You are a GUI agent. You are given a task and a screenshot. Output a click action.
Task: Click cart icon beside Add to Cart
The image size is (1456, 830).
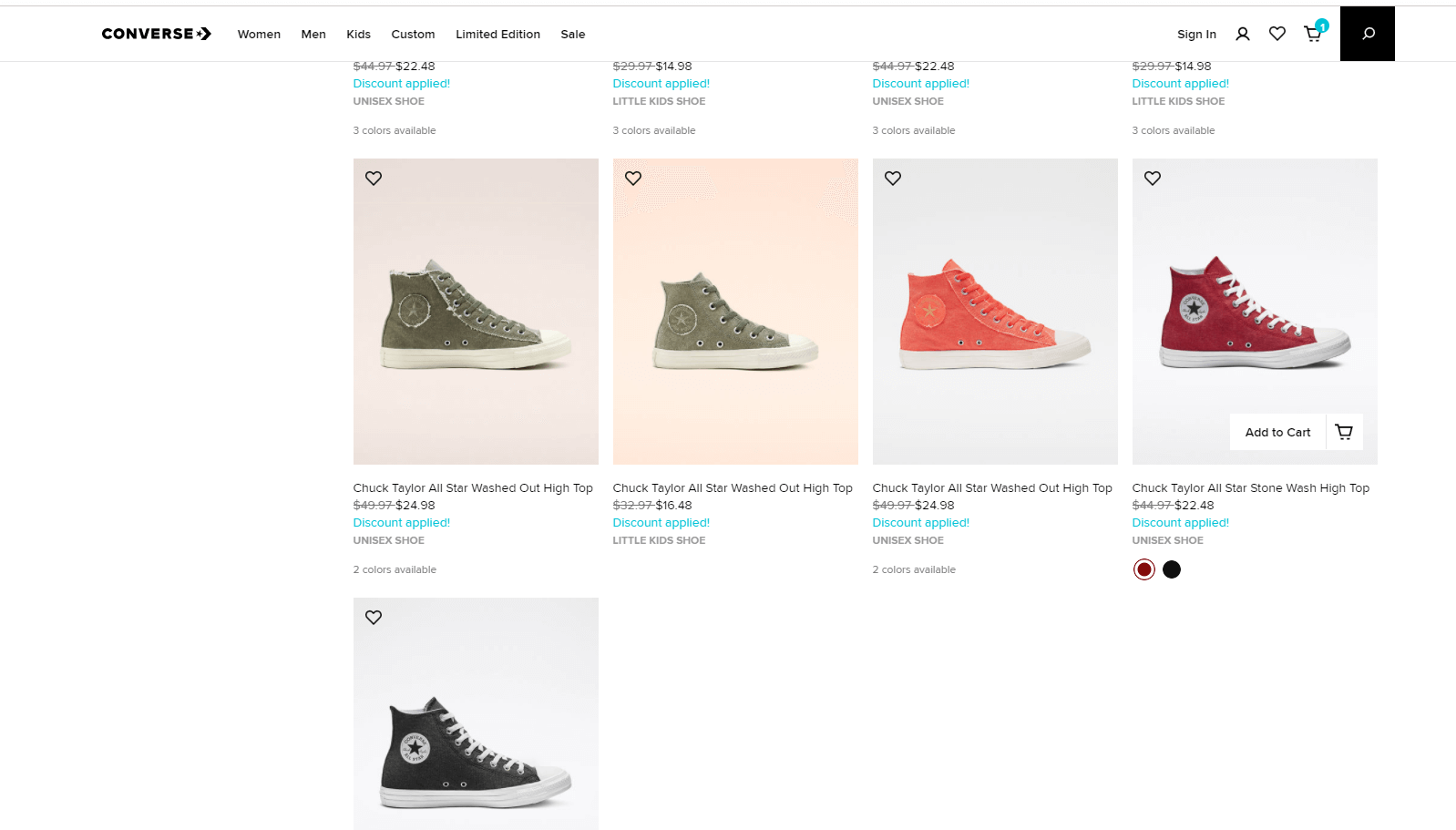click(1344, 432)
